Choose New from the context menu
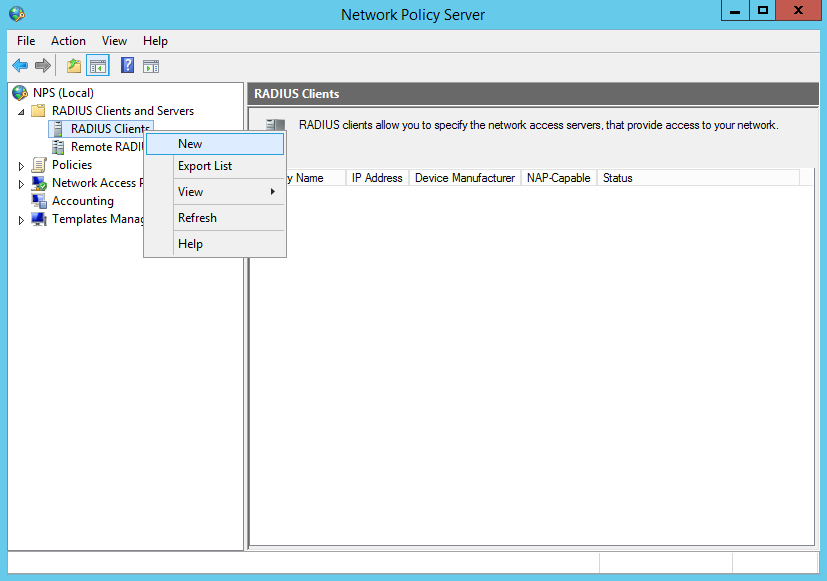Screen dimensions: 827x581 (x=190, y=144)
